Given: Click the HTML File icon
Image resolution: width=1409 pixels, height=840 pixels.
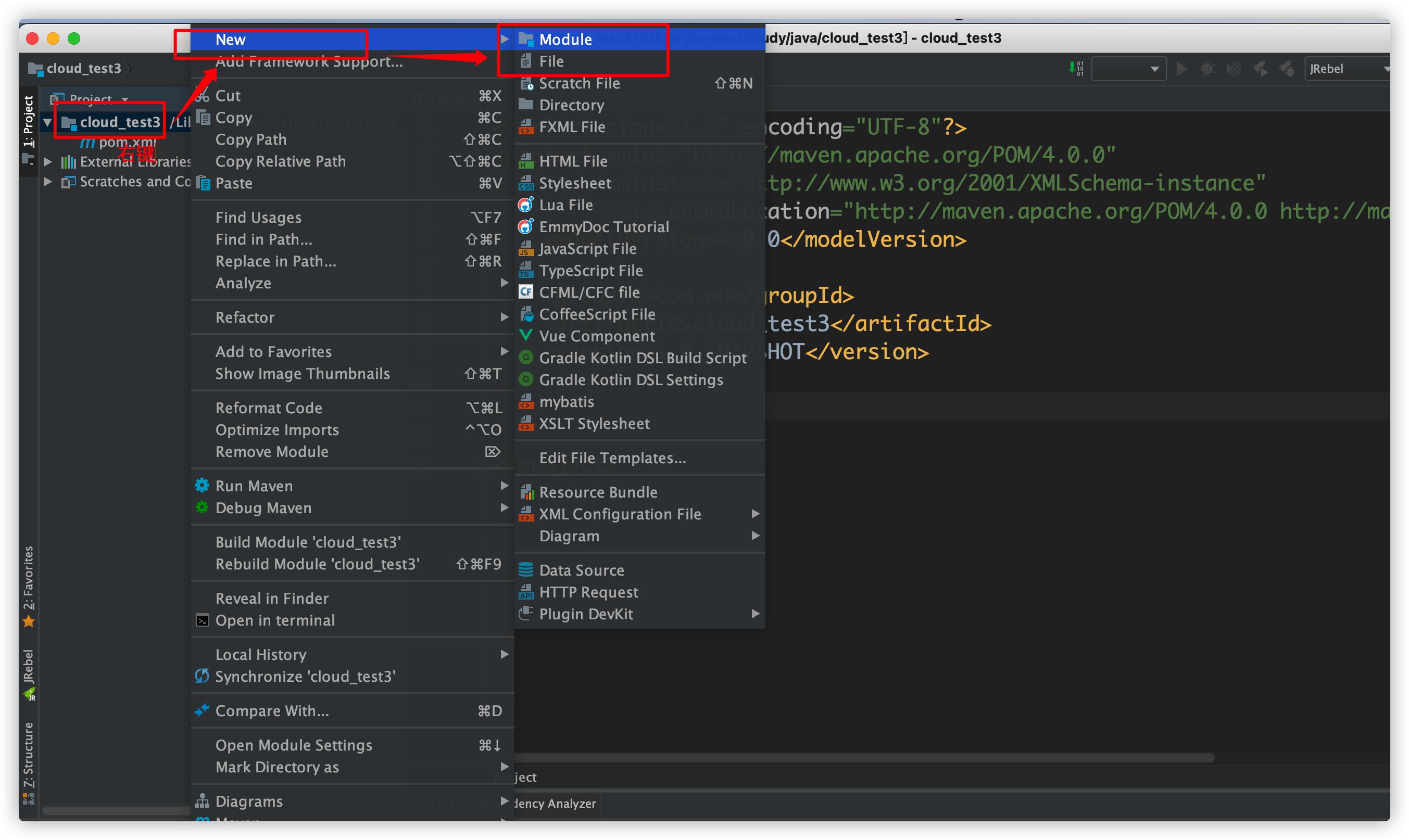Looking at the screenshot, I should click(526, 161).
